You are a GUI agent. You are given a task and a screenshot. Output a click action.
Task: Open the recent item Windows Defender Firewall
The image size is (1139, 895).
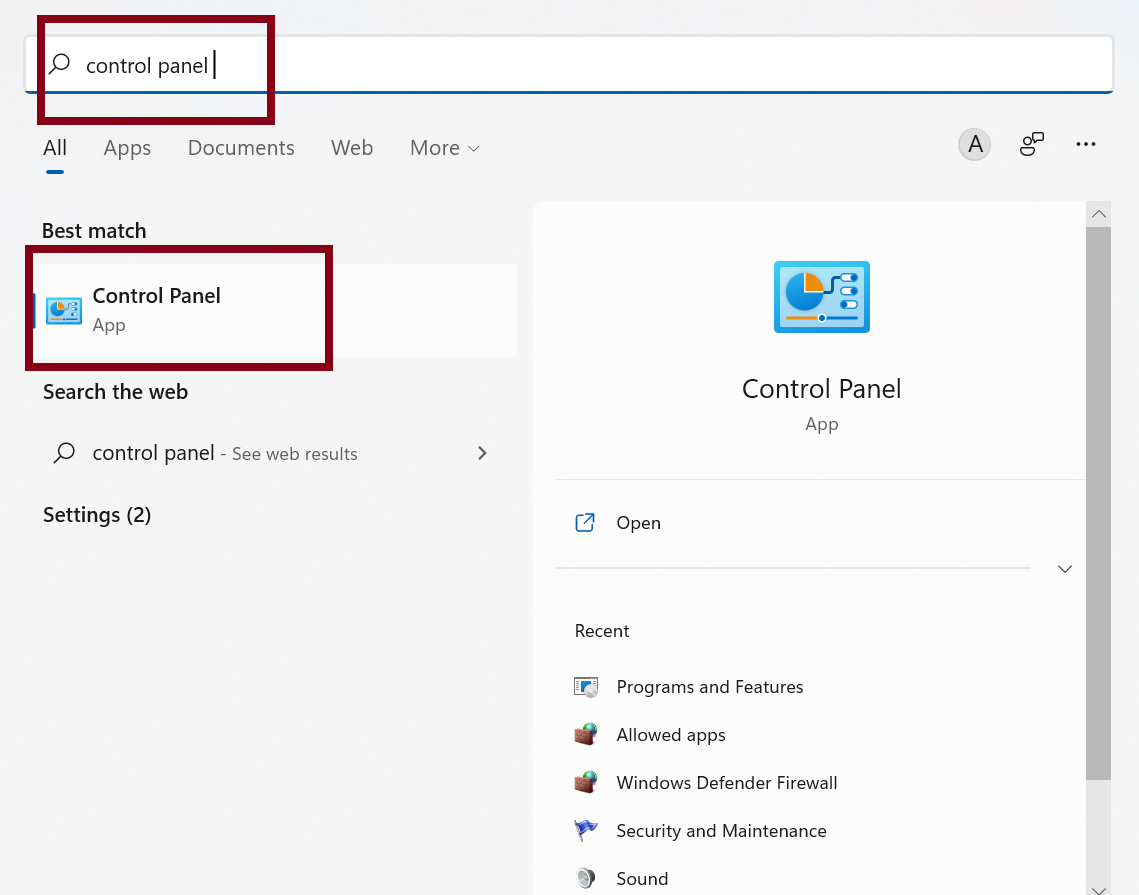726,782
